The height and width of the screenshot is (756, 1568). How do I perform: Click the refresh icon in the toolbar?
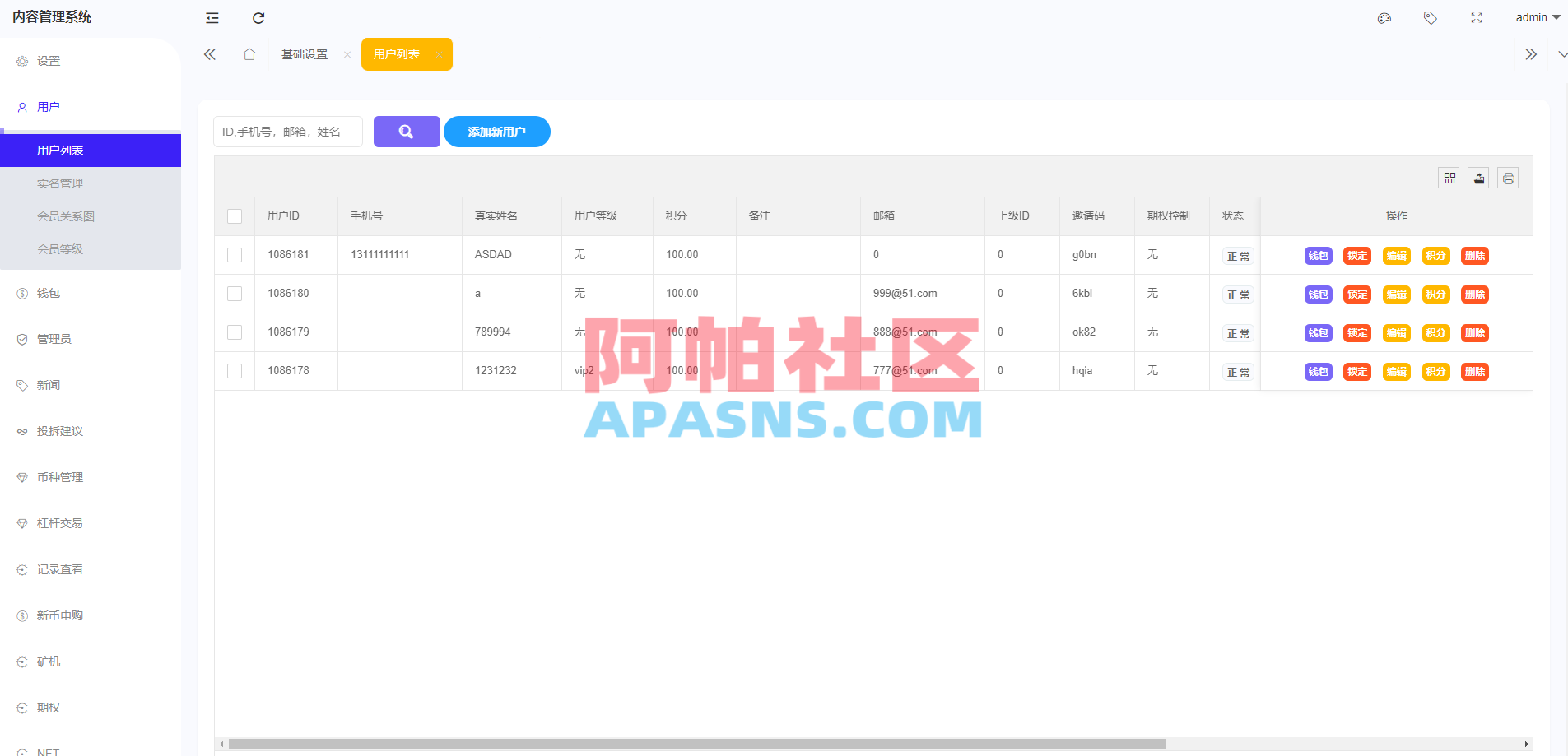[x=258, y=17]
